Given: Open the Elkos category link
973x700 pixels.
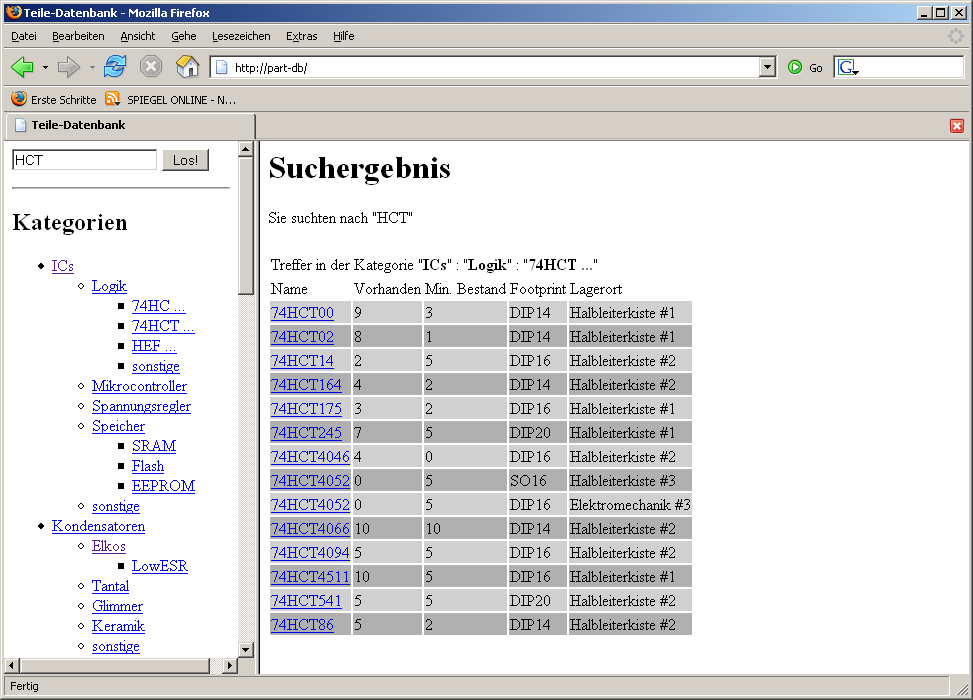Looking at the screenshot, I should click(x=109, y=546).
